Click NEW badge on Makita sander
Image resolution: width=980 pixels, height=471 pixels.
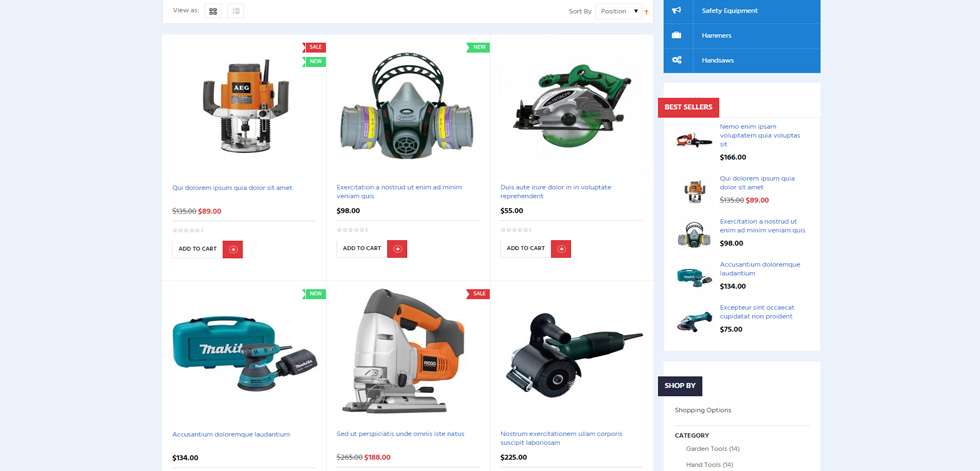pyautogui.click(x=314, y=294)
